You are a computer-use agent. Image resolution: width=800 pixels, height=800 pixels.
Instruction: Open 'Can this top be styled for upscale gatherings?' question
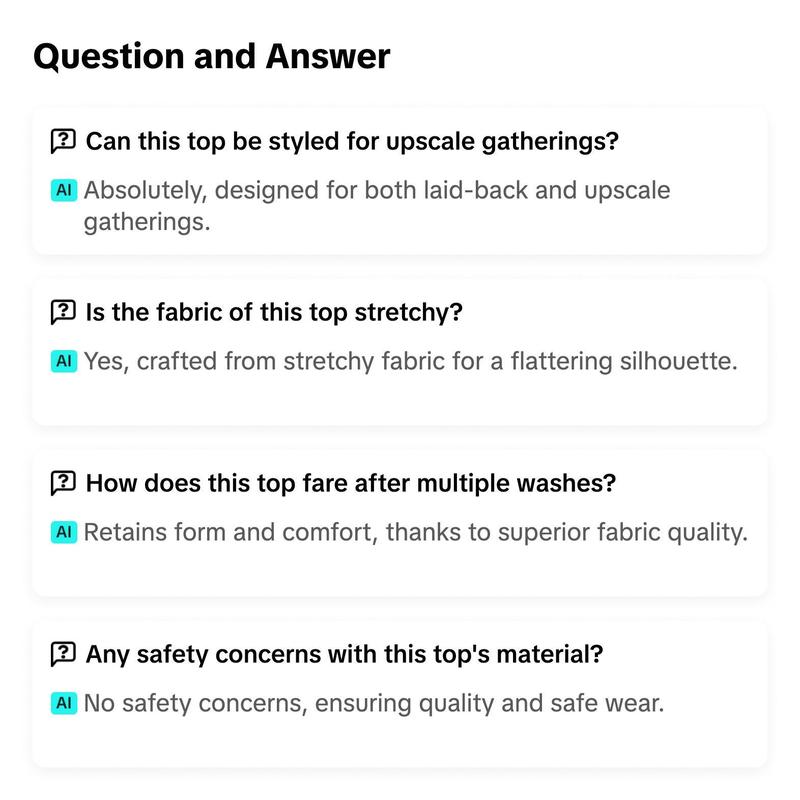352,141
